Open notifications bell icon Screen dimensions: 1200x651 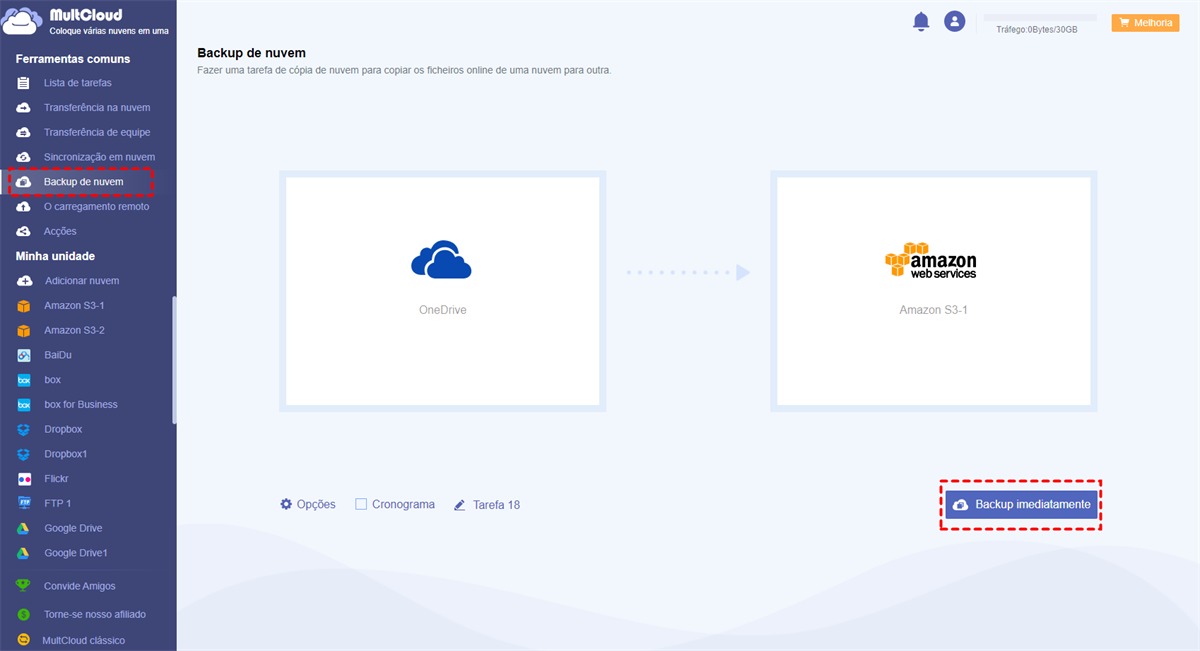(x=921, y=22)
